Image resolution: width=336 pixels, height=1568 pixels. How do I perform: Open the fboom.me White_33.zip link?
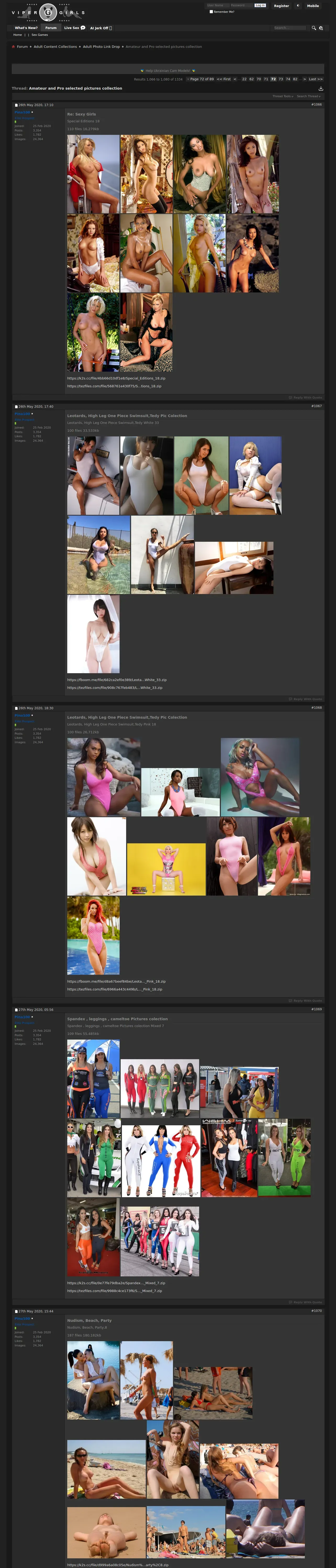pyautogui.click(x=116, y=680)
